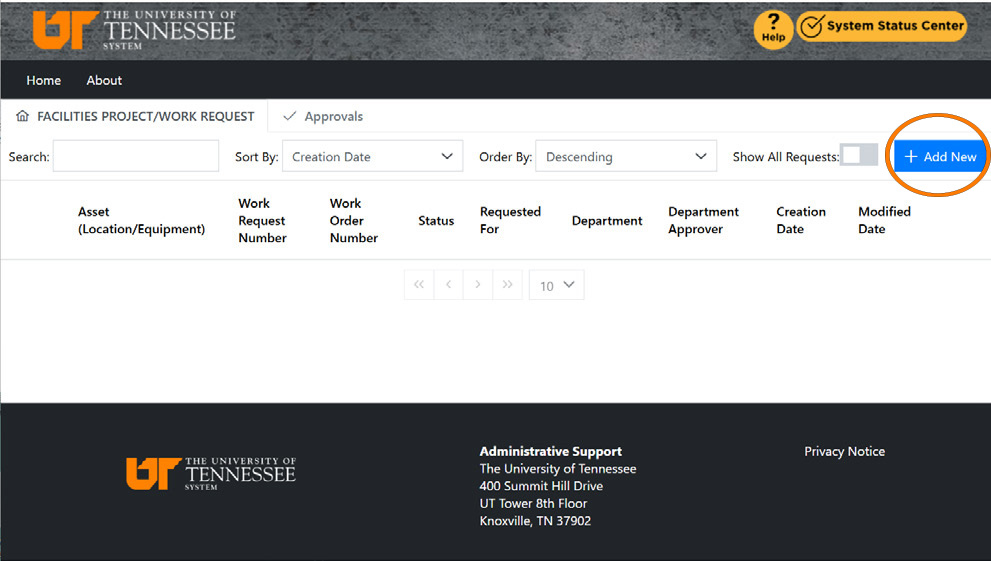Go to last page with double-right arrow
The height and width of the screenshot is (561, 991).
[x=507, y=285]
